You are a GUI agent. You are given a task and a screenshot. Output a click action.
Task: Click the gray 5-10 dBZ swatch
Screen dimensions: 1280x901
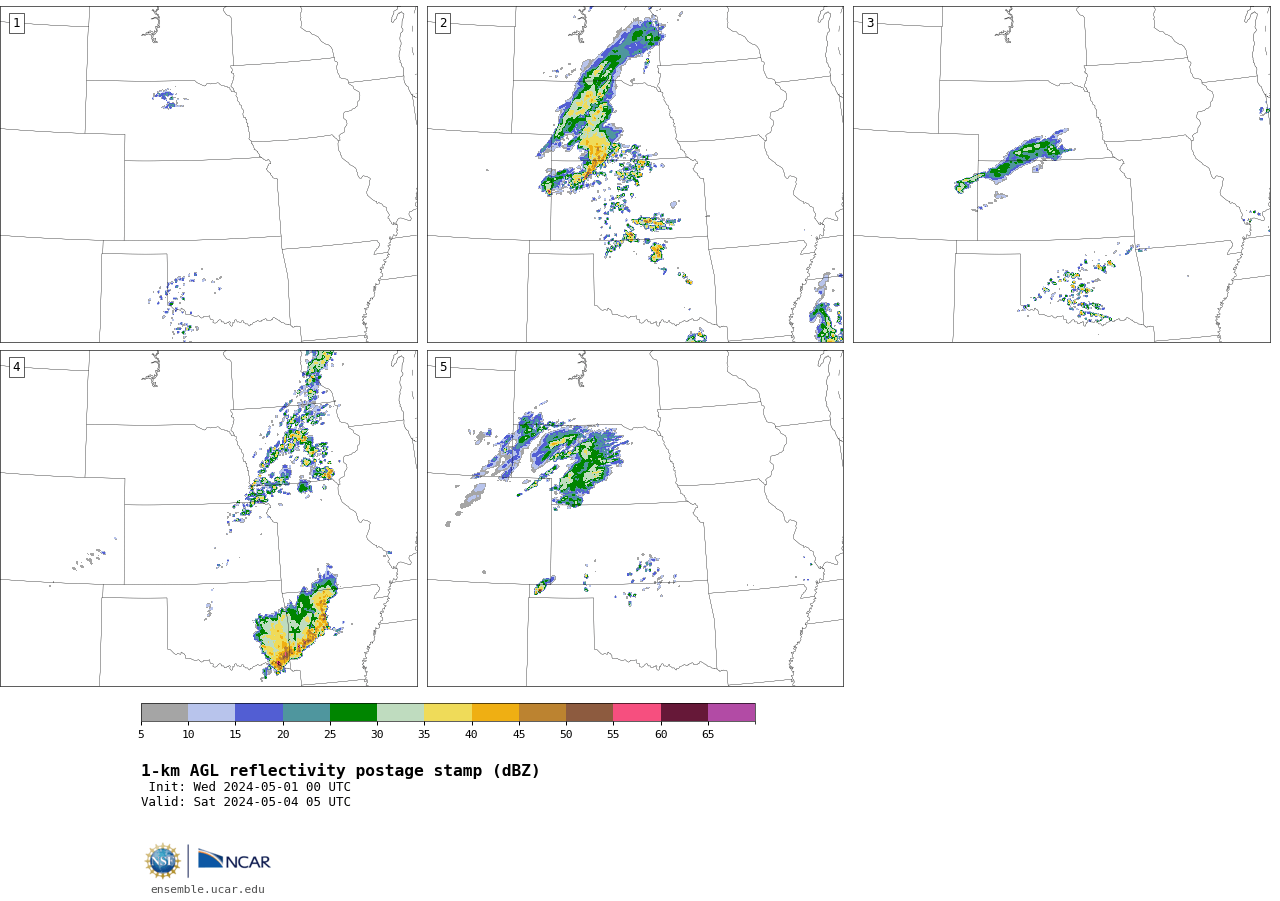pos(165,713)
